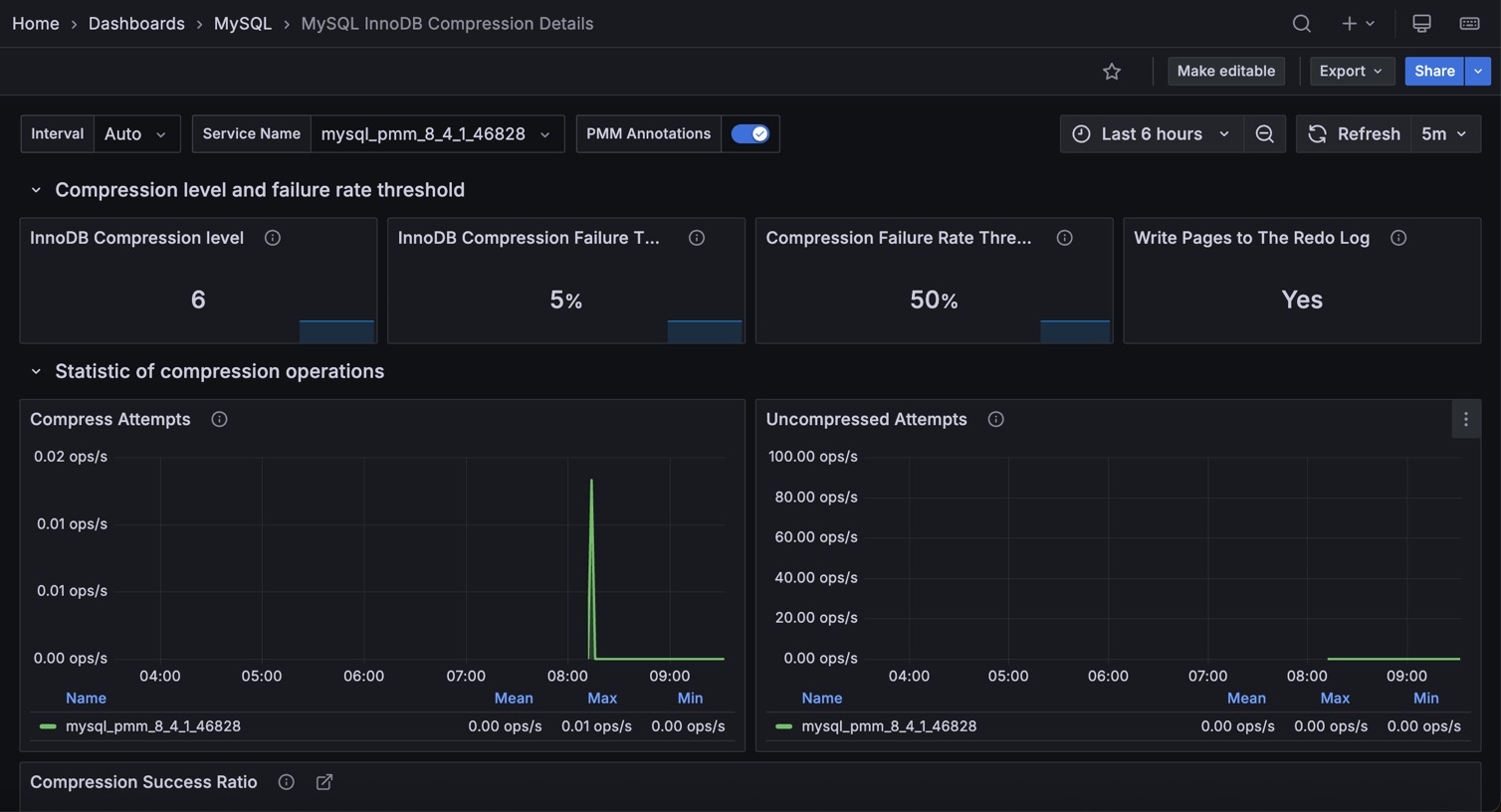
Task: Click info icon for Write Pages to Redo Log
Action: (x=1397, y=238)
